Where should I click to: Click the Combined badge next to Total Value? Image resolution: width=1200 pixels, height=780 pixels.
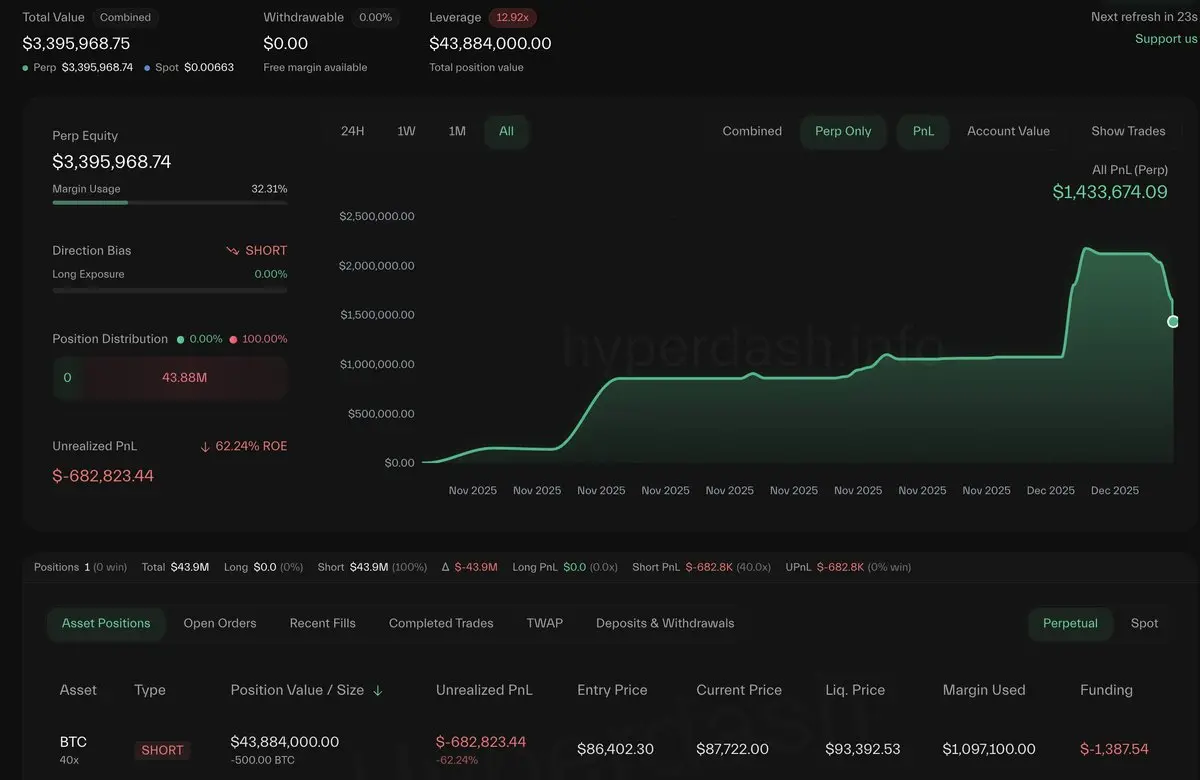125,17
